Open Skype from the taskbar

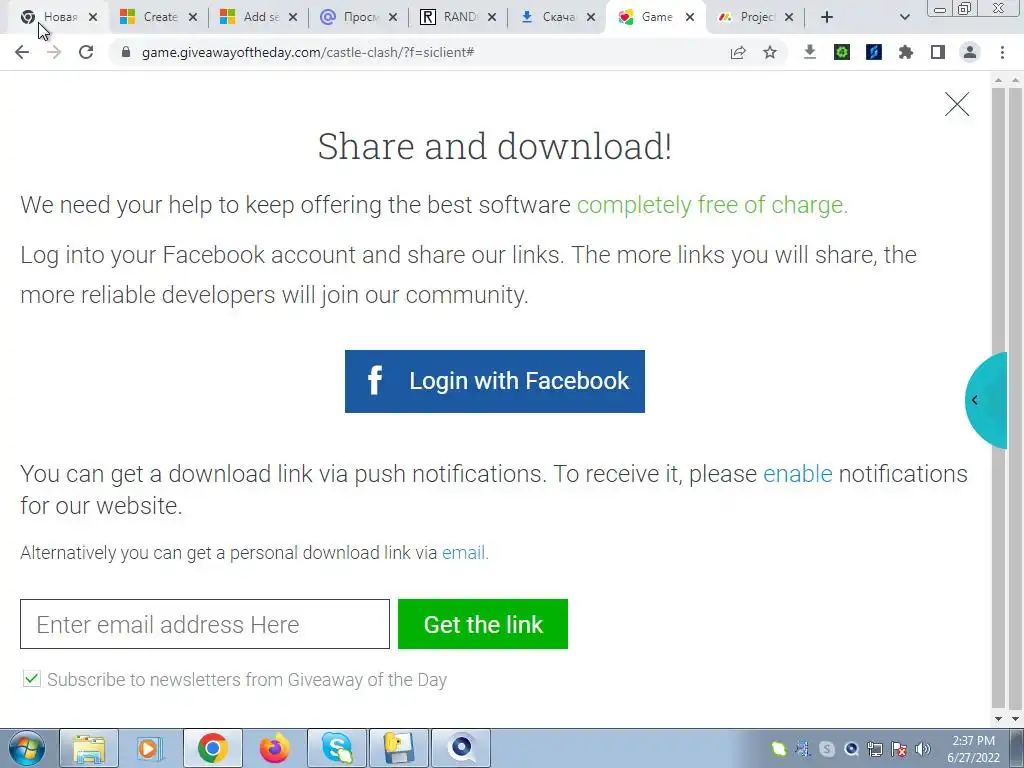336,748
